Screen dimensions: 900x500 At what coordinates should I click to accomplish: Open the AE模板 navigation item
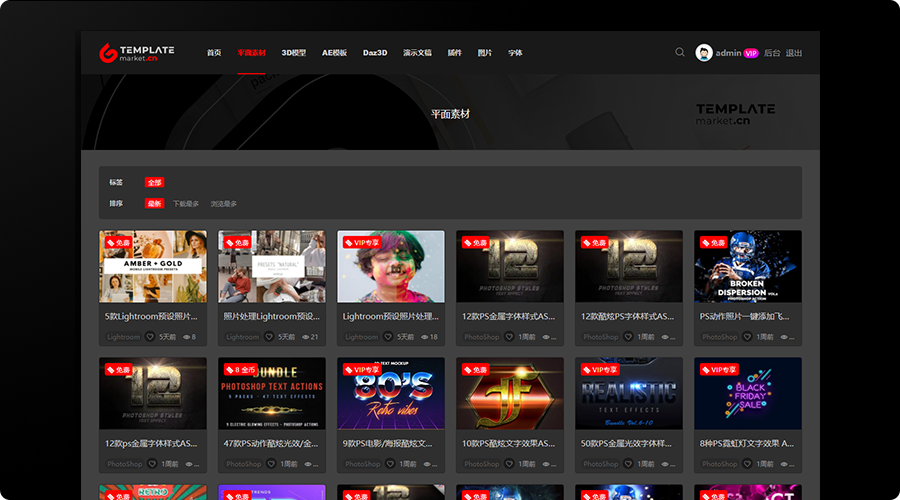(x=334, y=53)
